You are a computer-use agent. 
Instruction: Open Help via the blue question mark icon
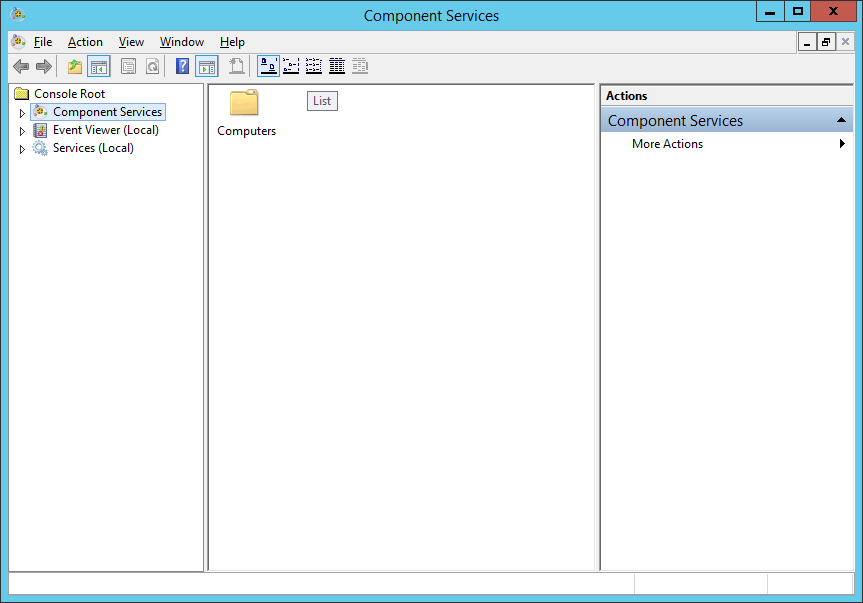tap(182, 67)
